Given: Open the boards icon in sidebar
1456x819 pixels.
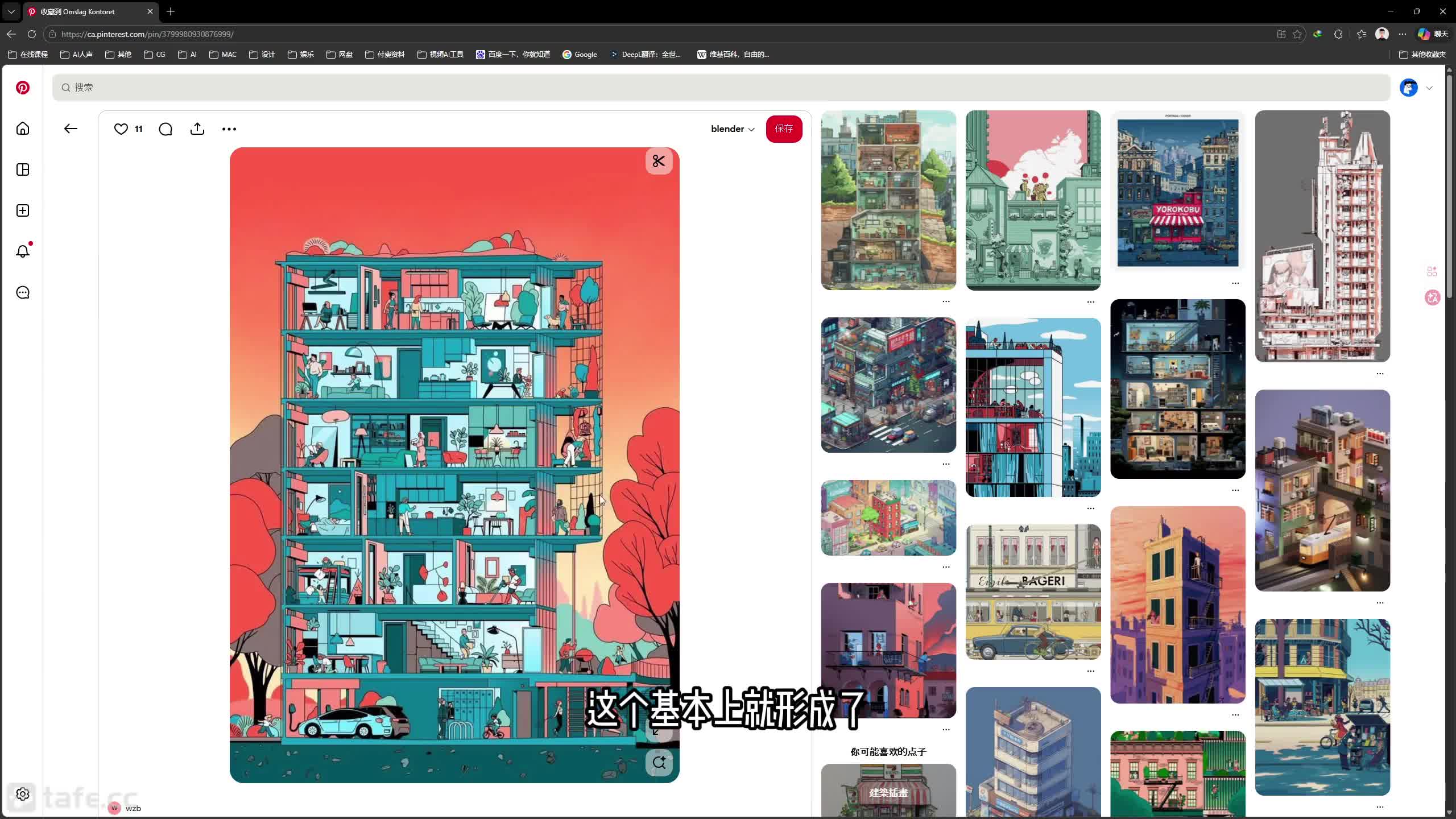Looking at the screenshot, I should (23, 169).
